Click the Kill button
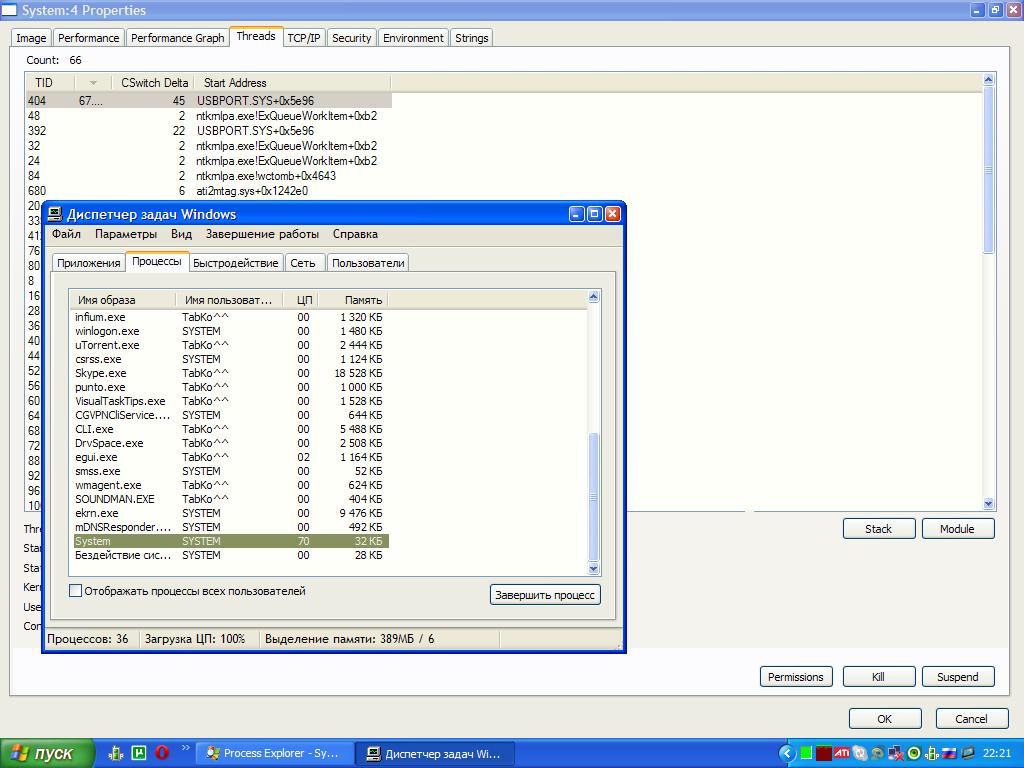The width and height of the screenshot is (1024, 768). tap(878, 677)
